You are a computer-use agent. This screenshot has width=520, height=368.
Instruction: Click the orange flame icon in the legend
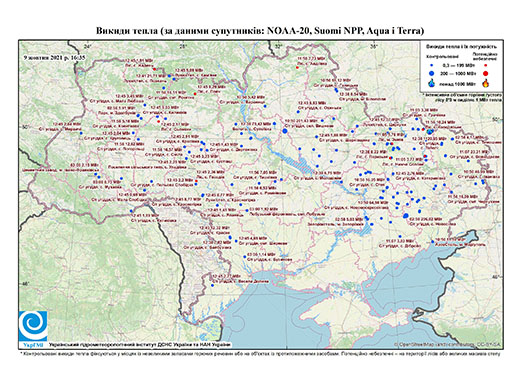pyautogui.click(x=486, y=83)
